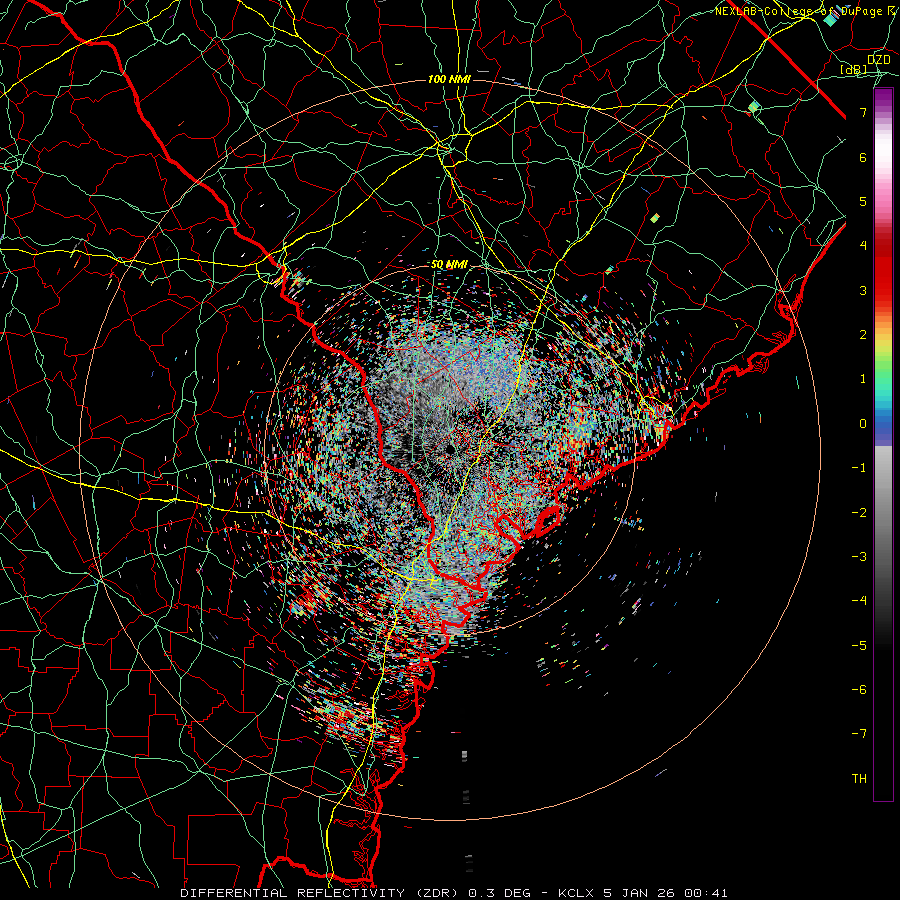Click the black radar site dot at the center

point(450,449)
